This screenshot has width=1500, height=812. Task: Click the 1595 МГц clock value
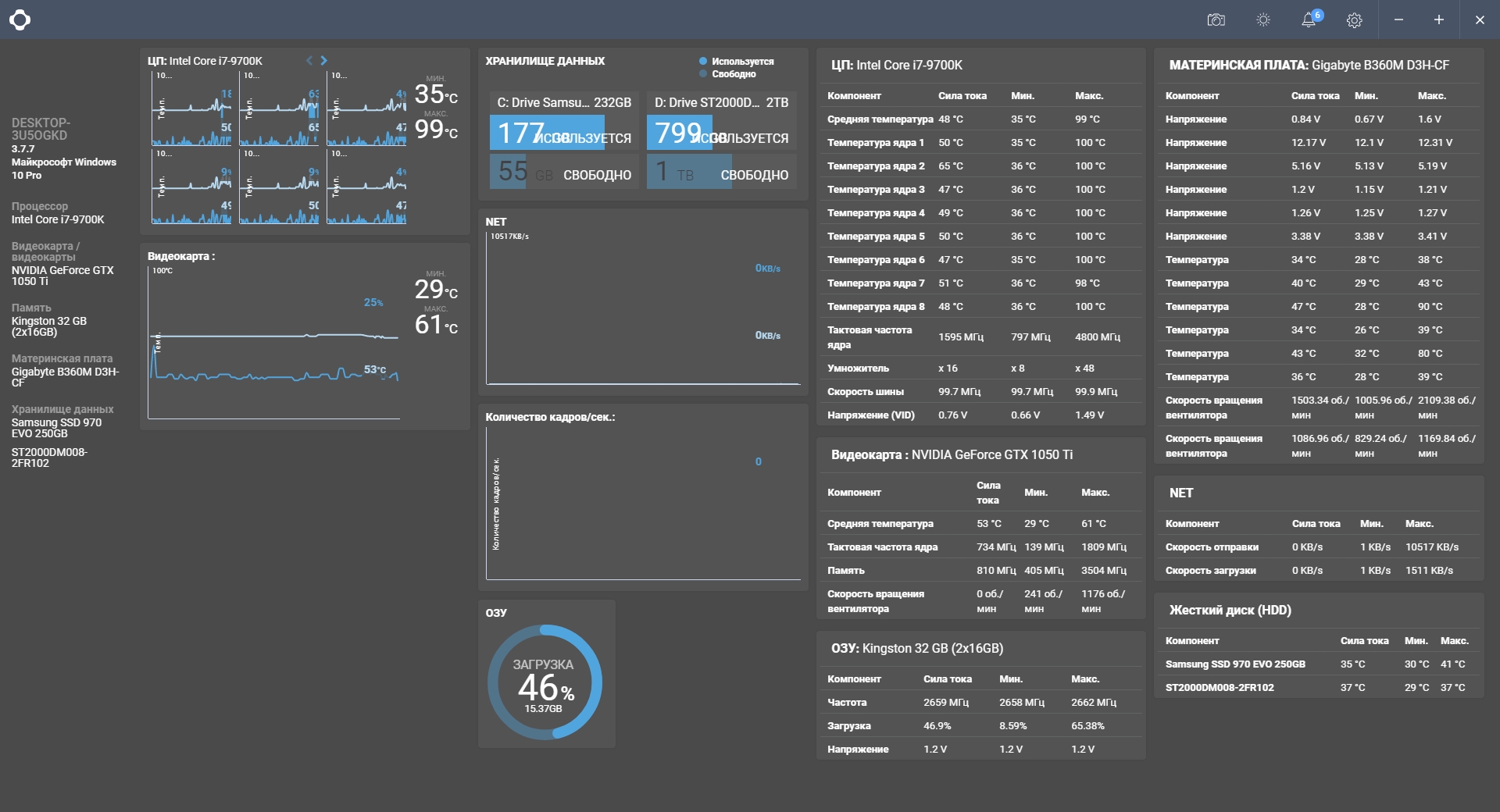961,337
